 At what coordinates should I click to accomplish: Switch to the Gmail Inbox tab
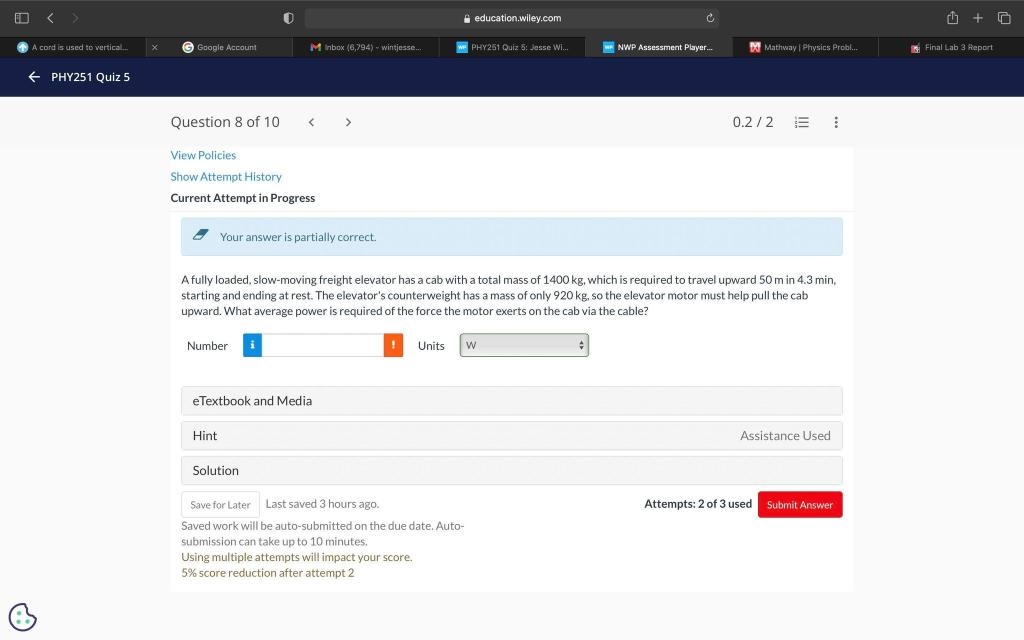pyautogui.click(x=366, y=47)
